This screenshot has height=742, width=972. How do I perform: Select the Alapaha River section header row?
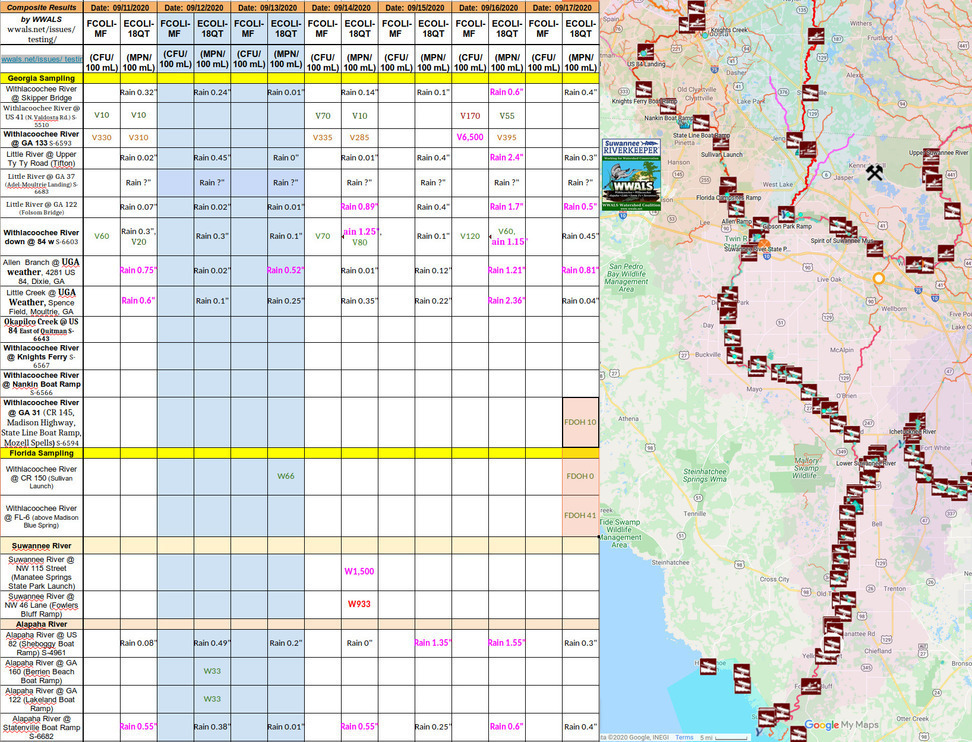click(x=300, y=624)
